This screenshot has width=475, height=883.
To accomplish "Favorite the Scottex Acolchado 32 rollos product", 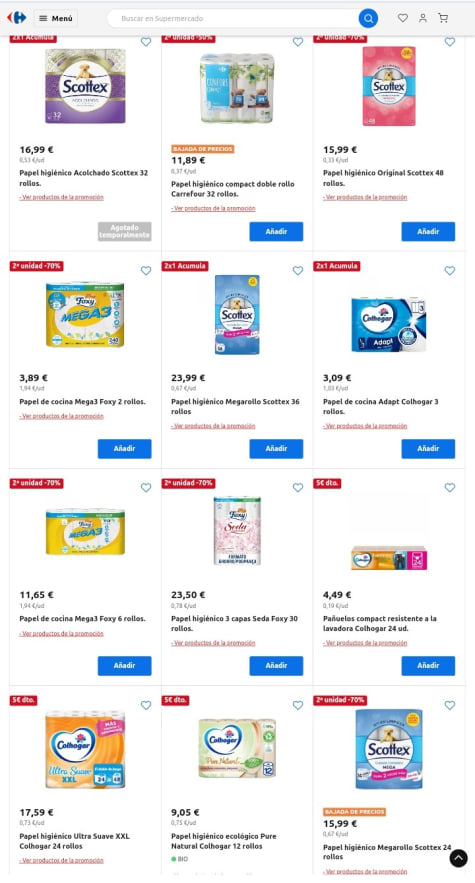I will click(x=146, y=42).
